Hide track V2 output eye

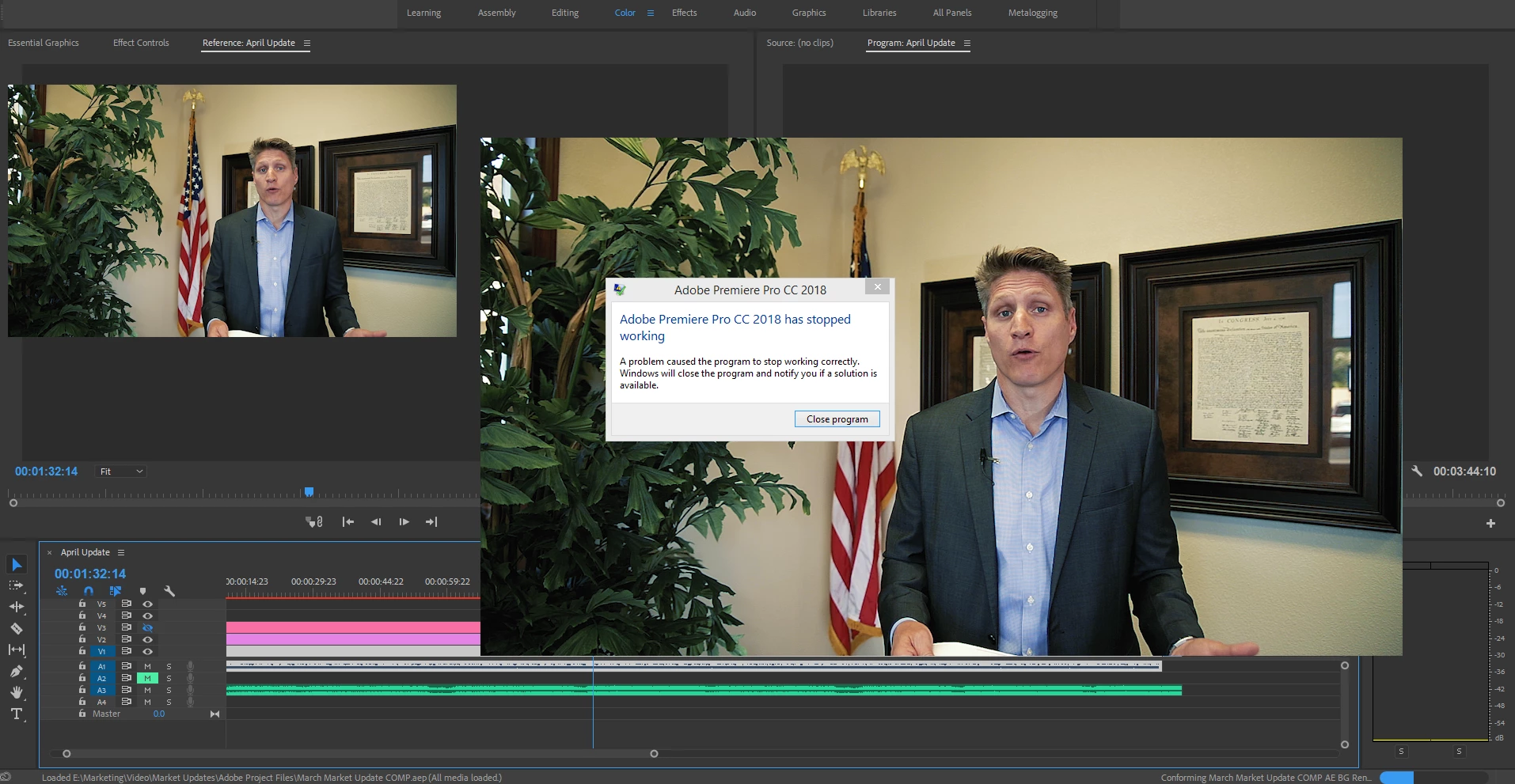point(147,639)
